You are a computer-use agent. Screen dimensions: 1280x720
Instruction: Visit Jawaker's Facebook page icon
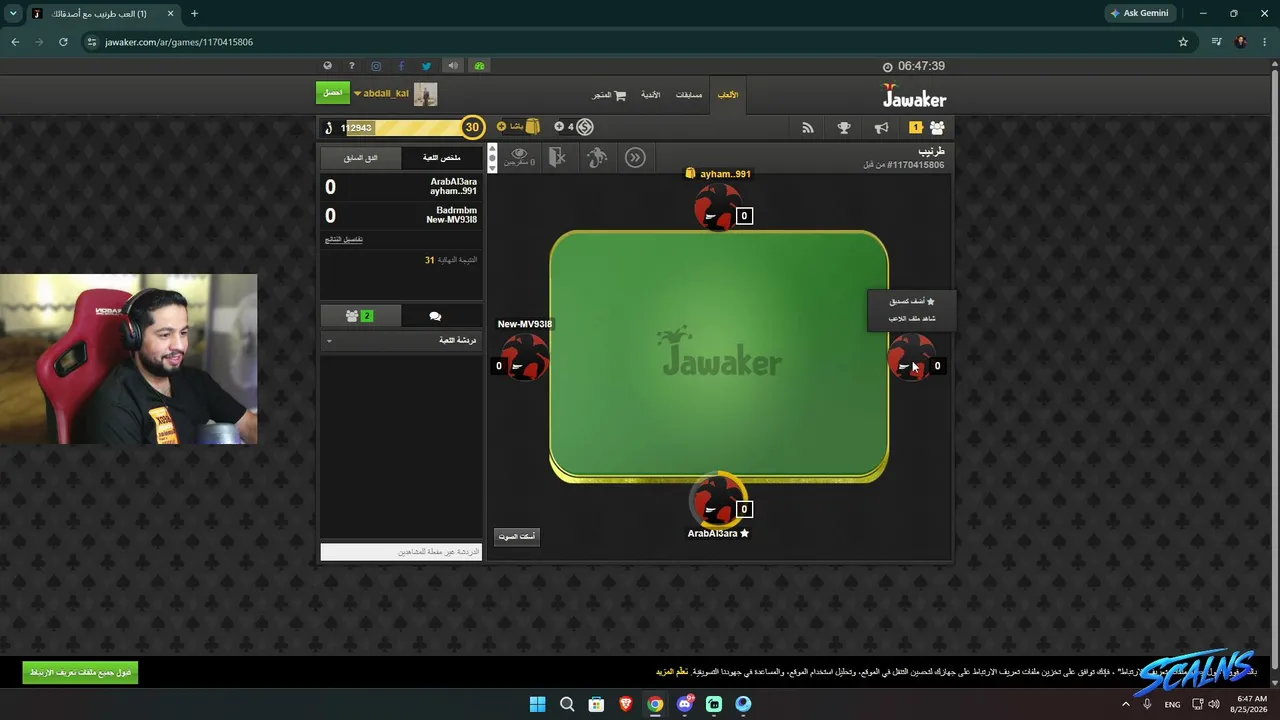tap(401, 66)
